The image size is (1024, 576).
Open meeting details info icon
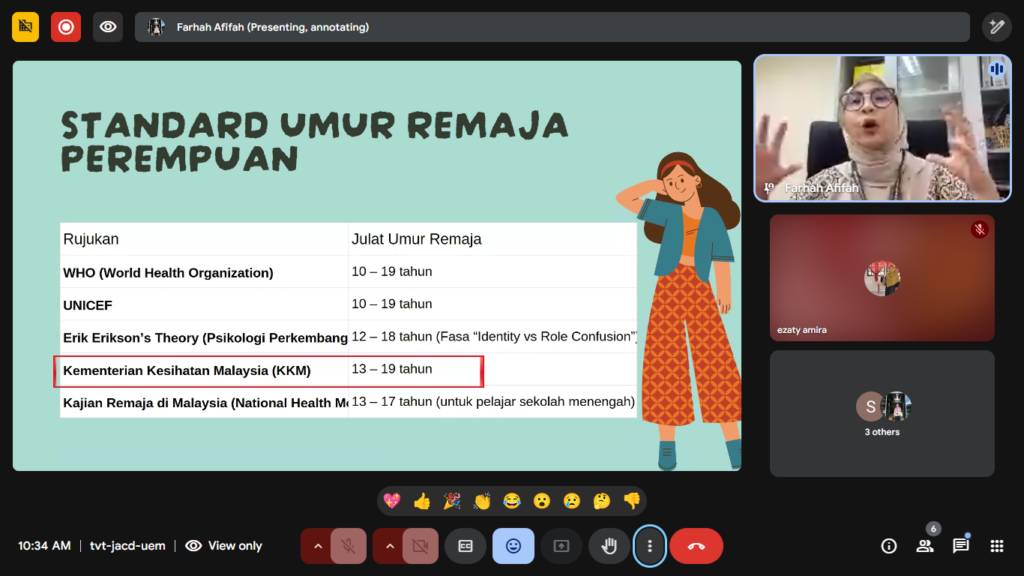coord(889,546)
